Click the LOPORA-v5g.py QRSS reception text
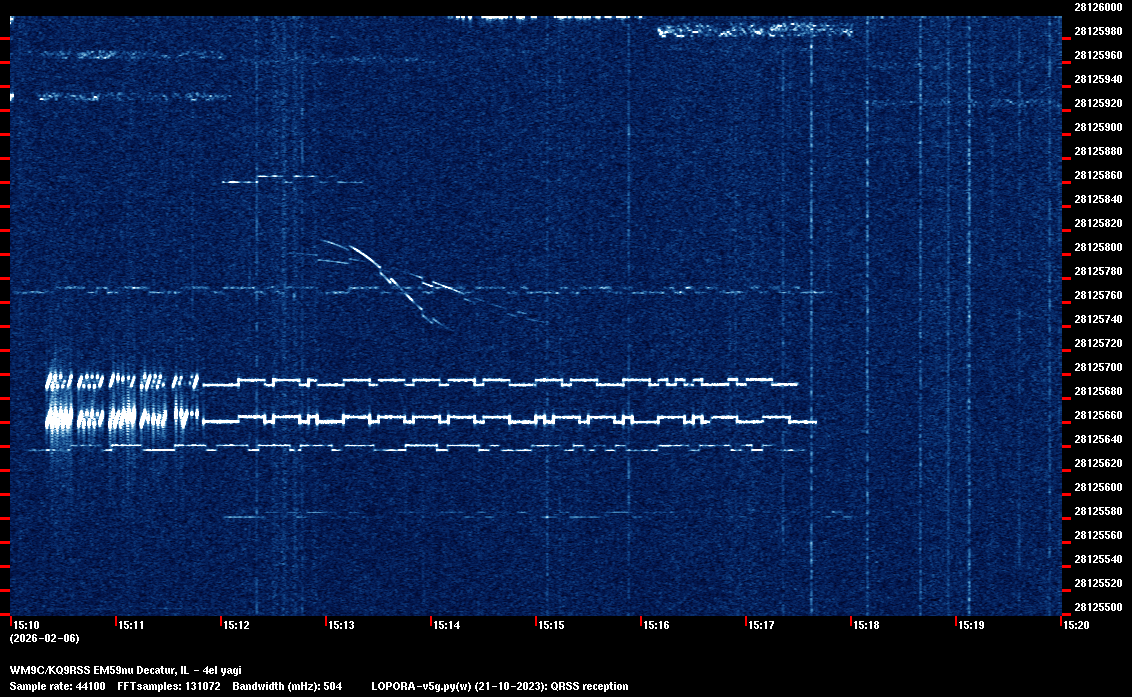This screenshot has width=1132, height=697. pos(499,686)
